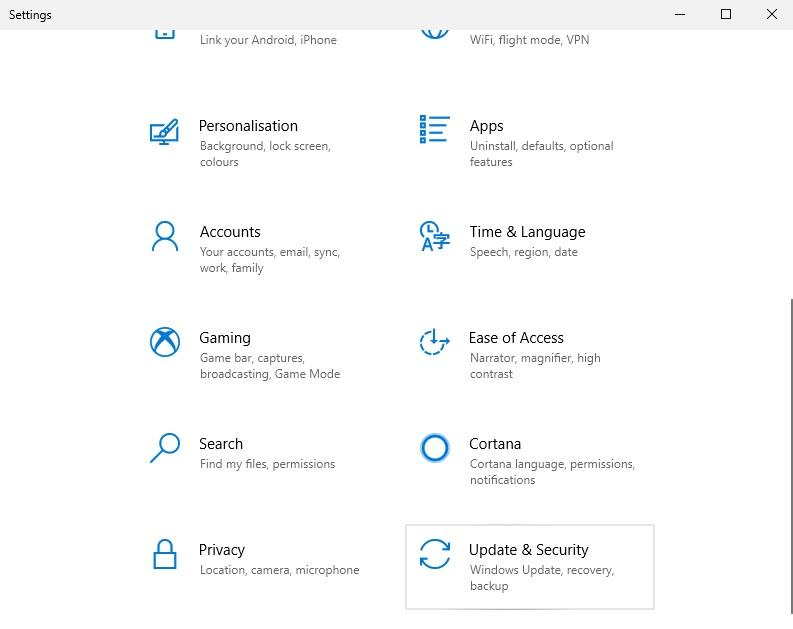Image resolution: width=793 pixels, height=629 pixels.
Task: Click 'Windows Update, recovery, backup' description
Action: click(x=542, y=577)
